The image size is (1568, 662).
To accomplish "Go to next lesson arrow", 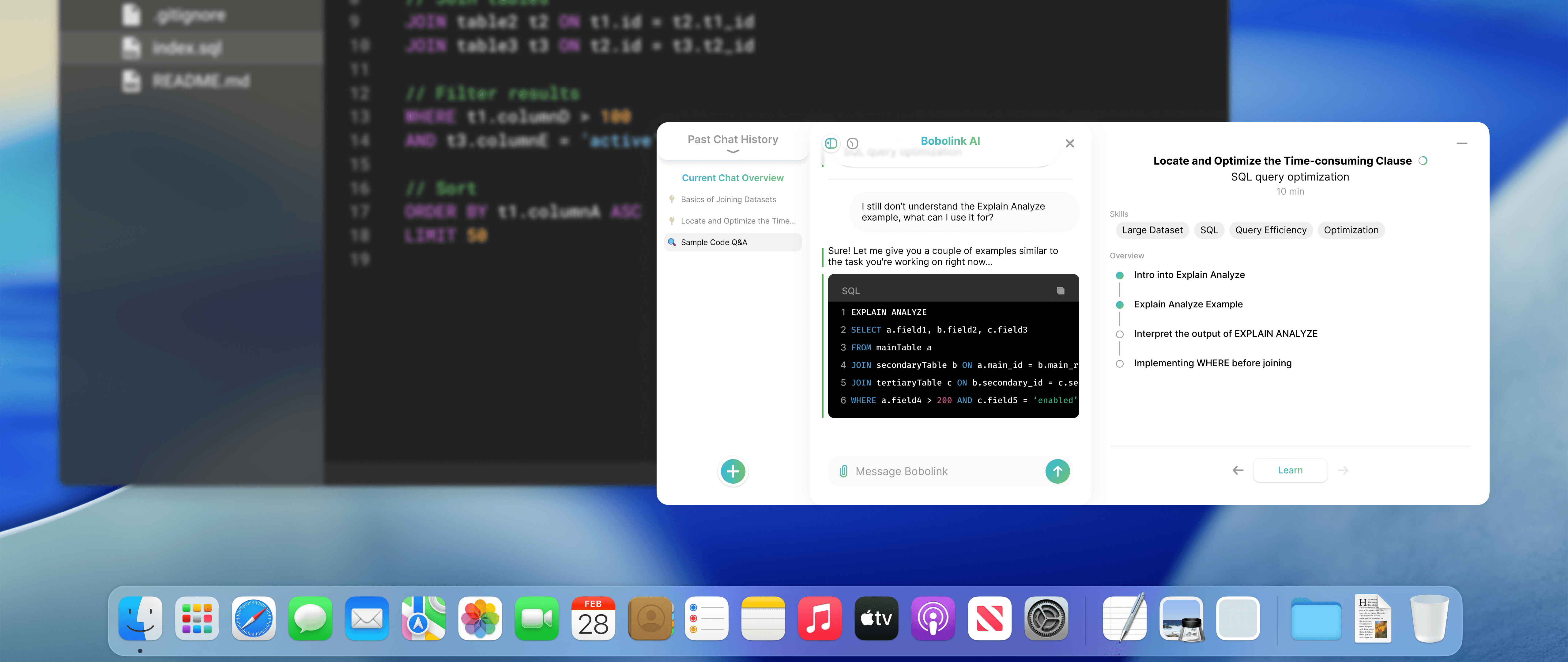I will click(x=1343, y=470).
